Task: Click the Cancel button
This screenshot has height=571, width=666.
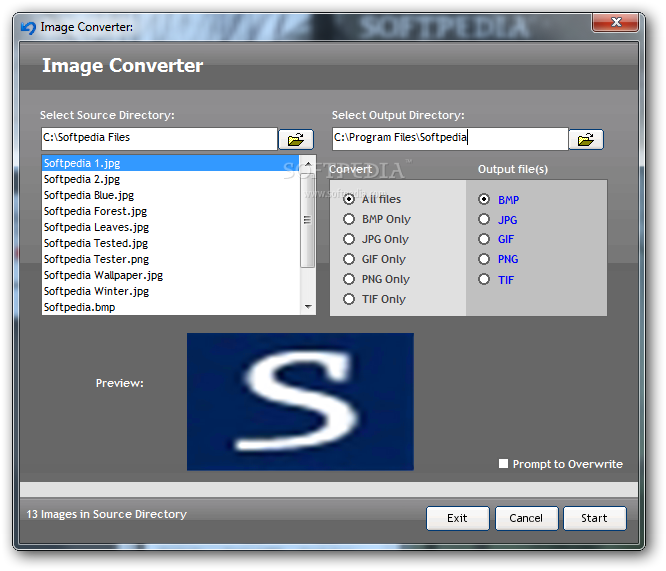Action: (526, 518)
